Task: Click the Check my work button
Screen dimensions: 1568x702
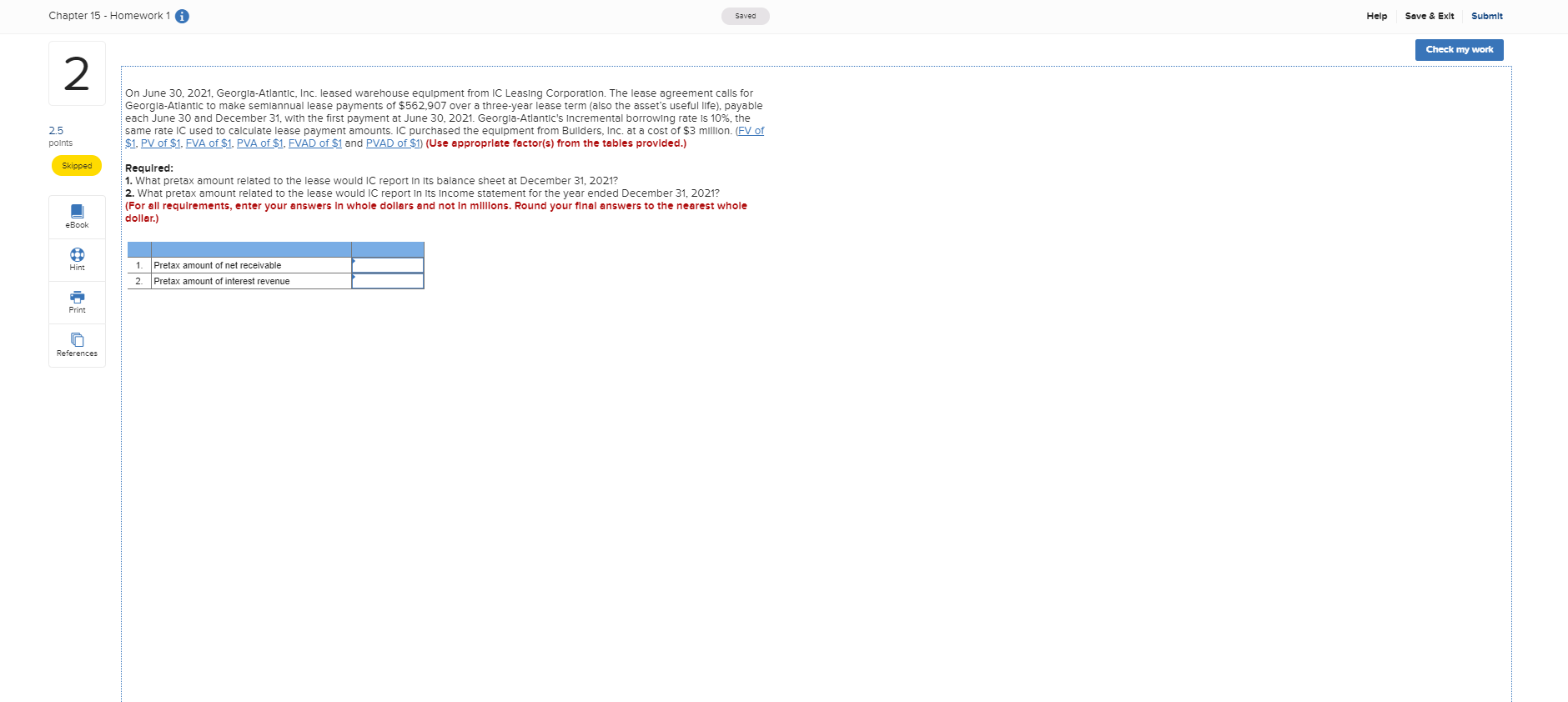Action: 1459,50
